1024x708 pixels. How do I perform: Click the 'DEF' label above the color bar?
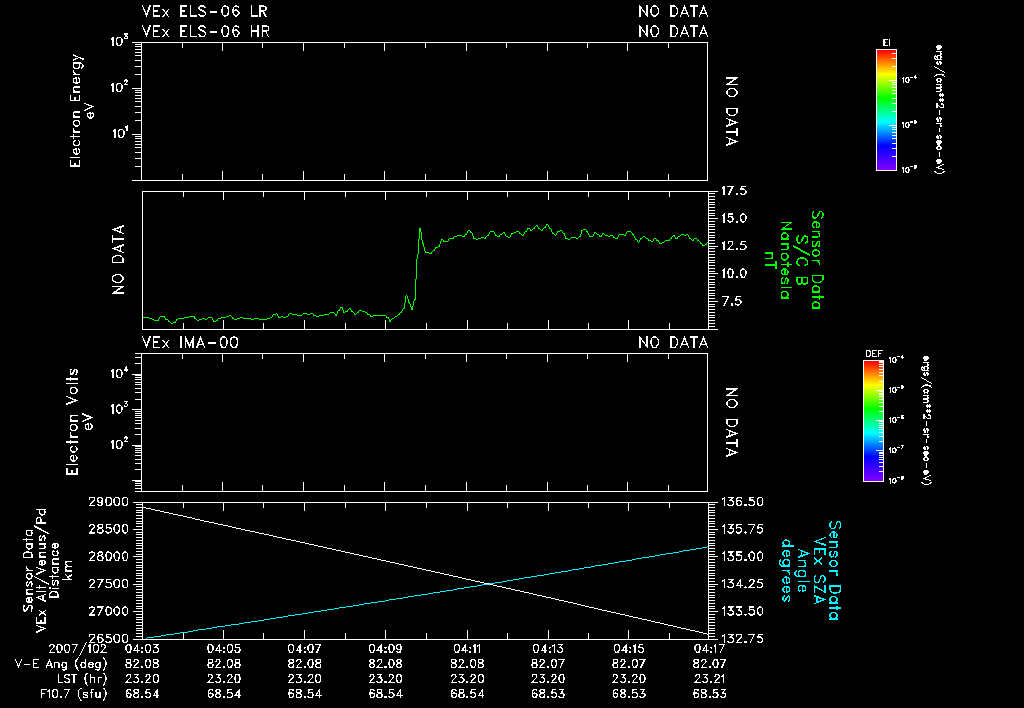coord(874,354)
